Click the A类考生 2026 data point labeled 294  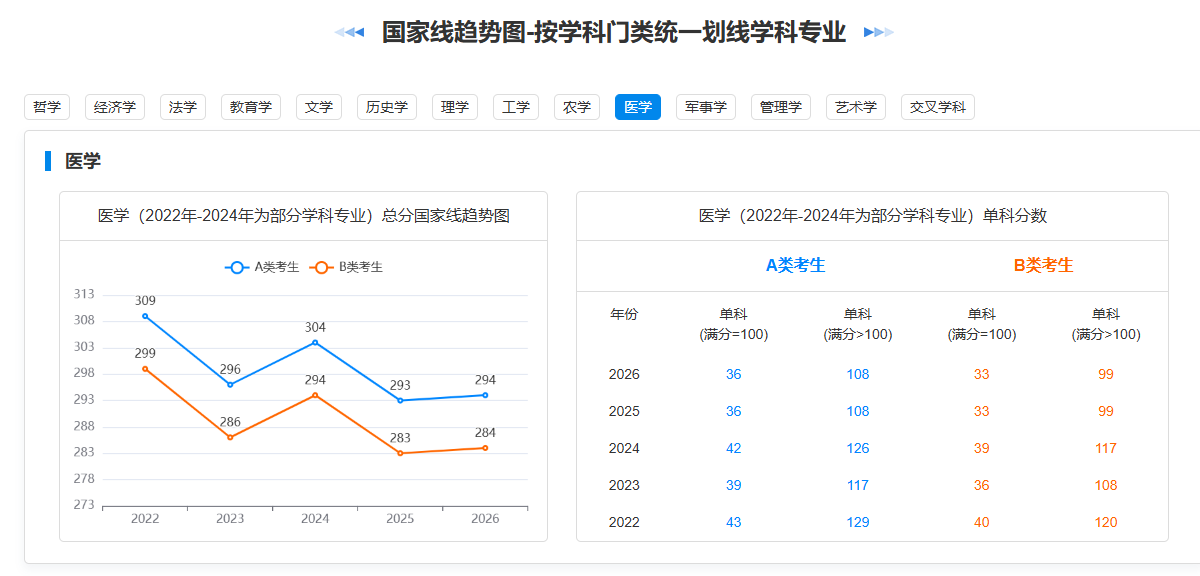pos(485,395)
